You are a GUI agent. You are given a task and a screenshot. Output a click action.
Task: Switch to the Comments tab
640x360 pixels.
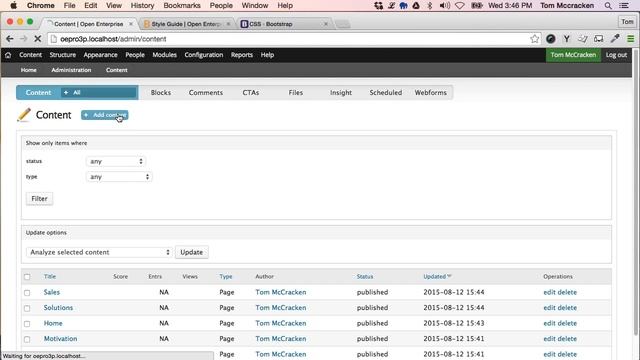206,93
